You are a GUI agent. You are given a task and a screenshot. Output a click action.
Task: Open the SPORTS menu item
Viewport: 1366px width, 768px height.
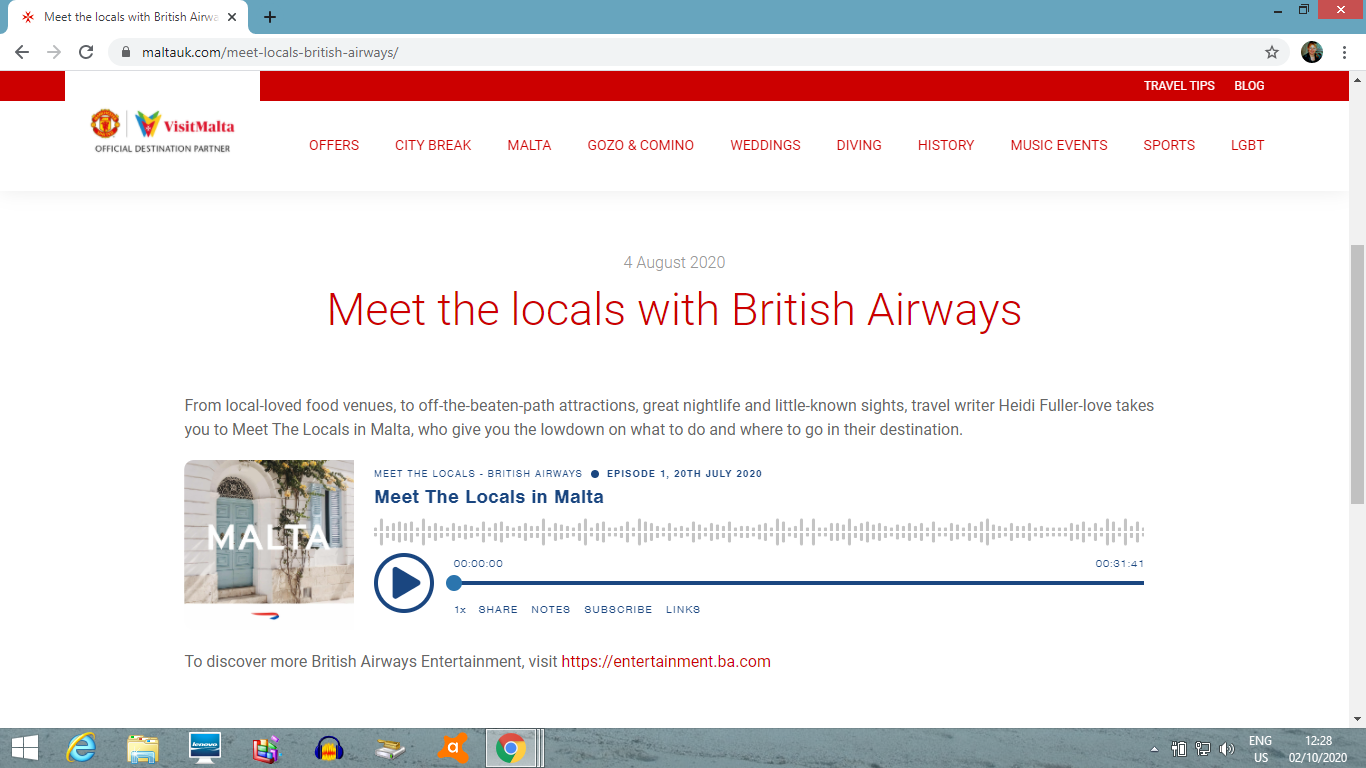coord(1169,145)
